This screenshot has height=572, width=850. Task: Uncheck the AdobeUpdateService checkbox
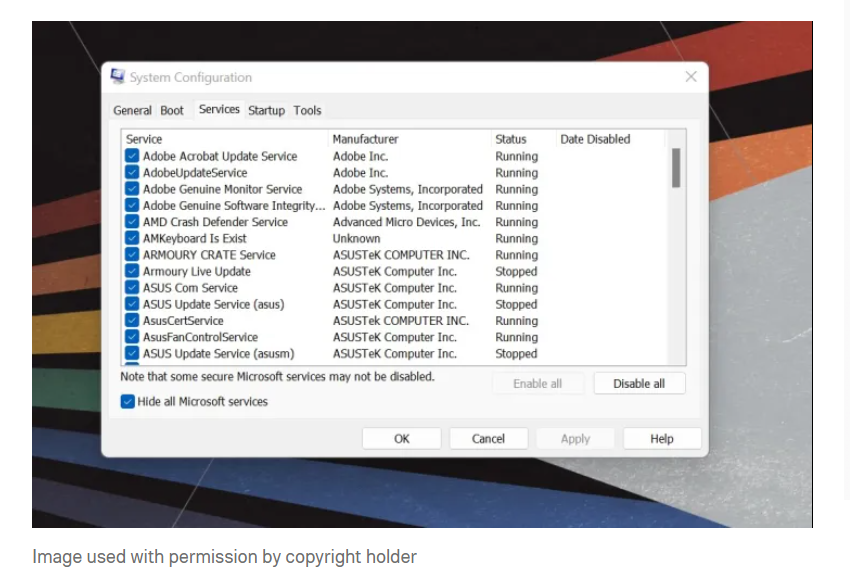coord(132,172)
